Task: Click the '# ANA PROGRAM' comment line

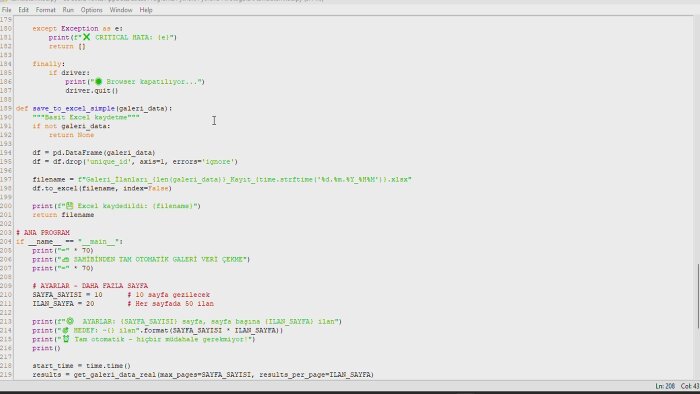Action: point(43,232)
